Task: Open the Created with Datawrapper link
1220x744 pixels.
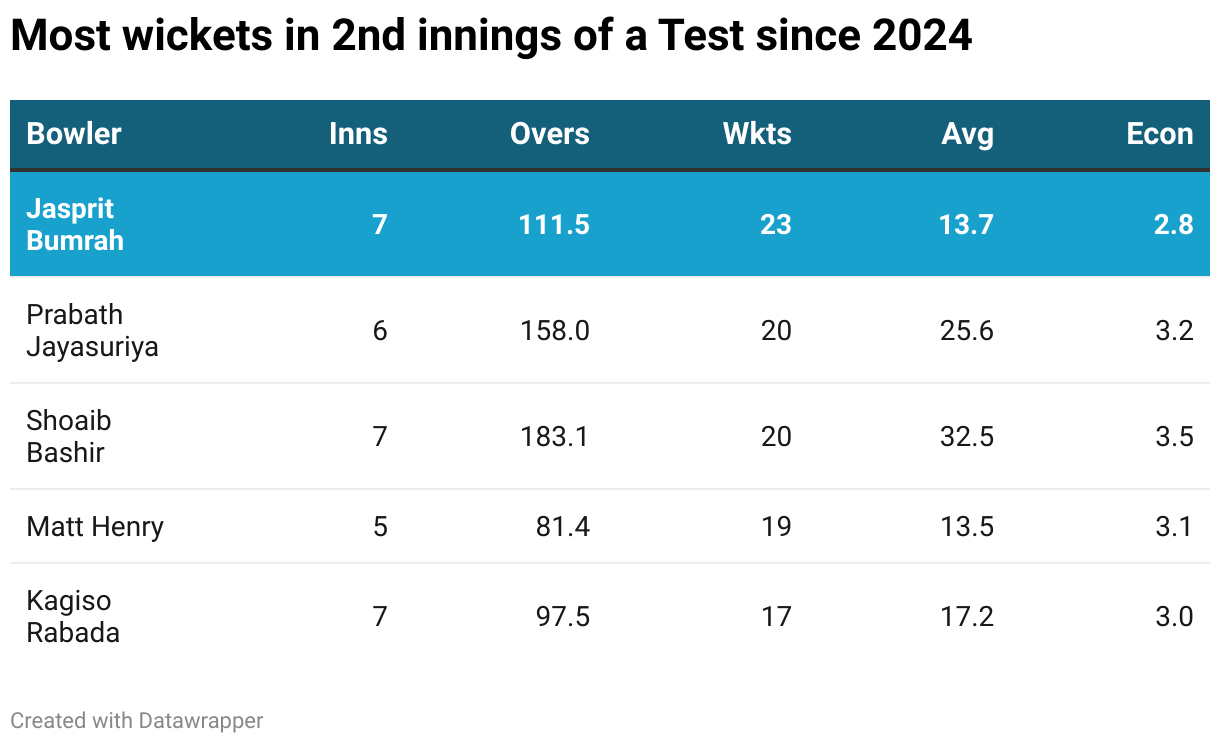Action: pos(137,720)
